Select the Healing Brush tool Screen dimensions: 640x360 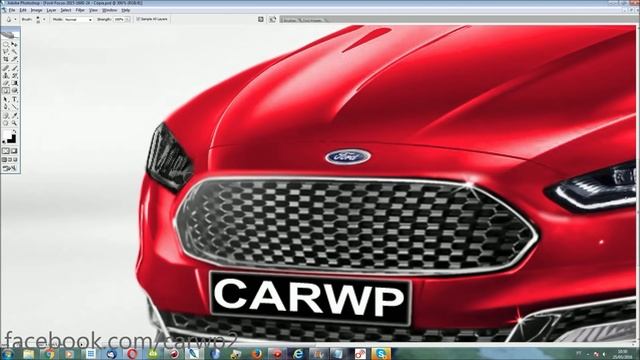[6, 68]
